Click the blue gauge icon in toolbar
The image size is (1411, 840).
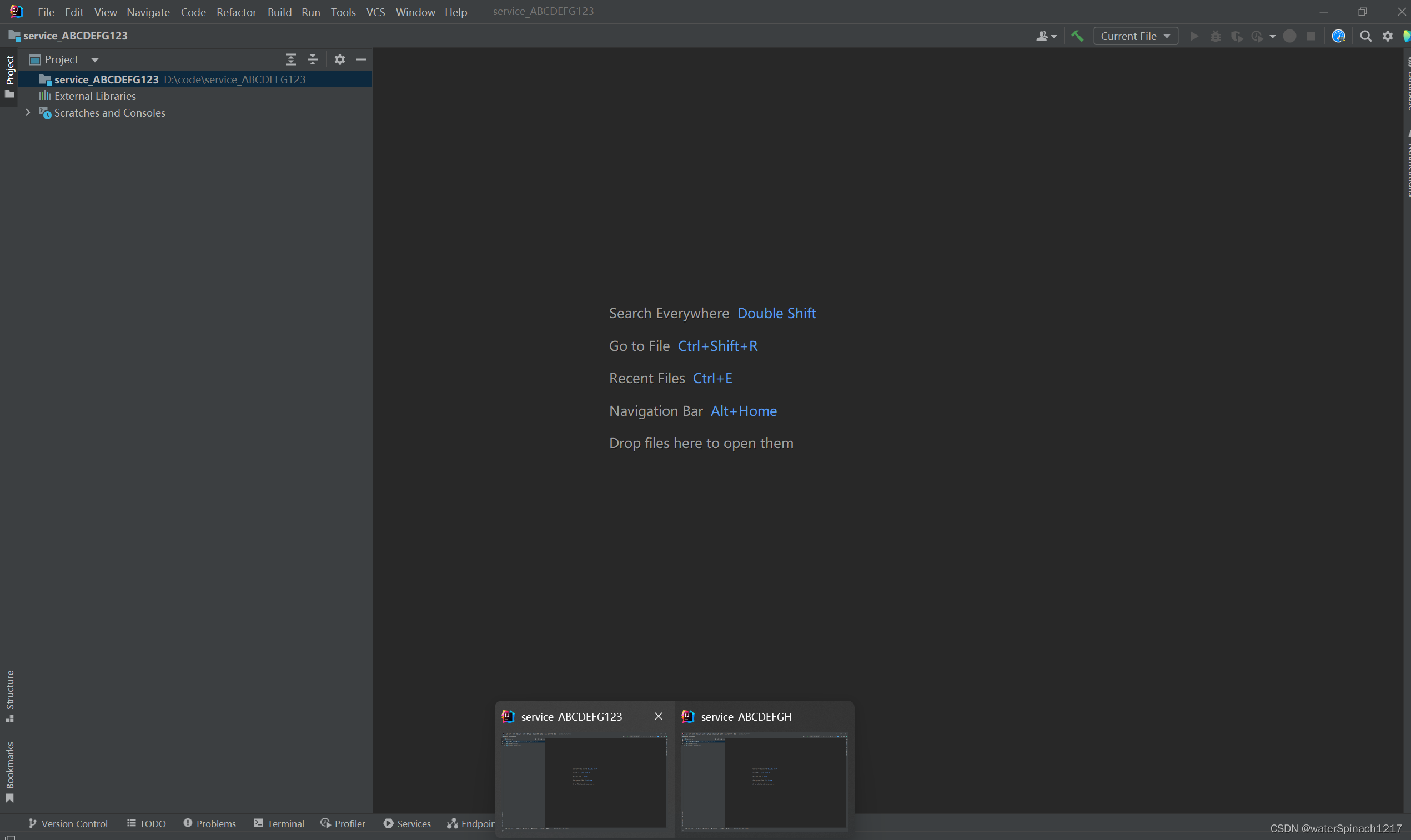[x=1338, y=36]
